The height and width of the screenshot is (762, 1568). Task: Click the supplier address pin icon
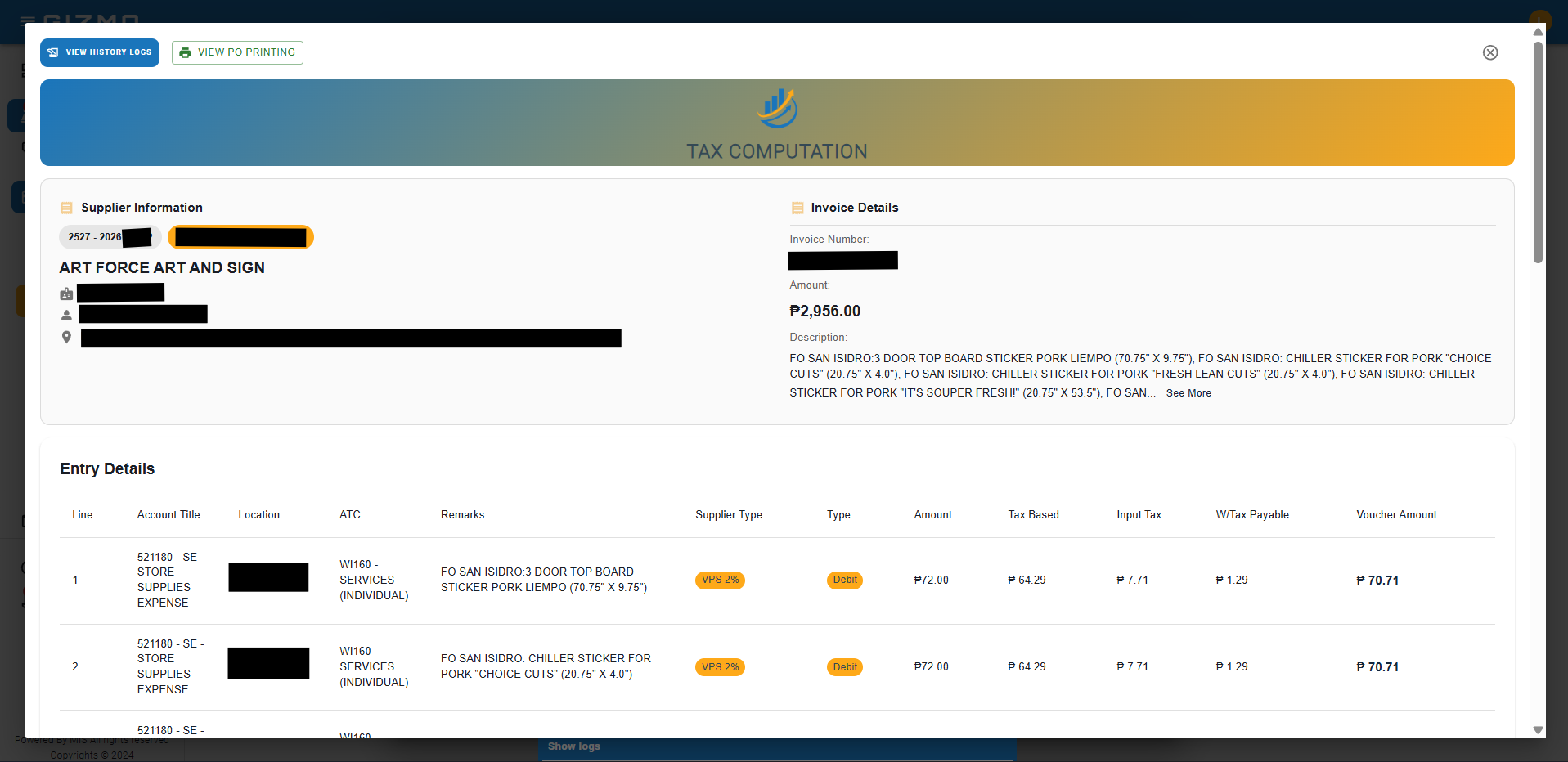click(66, 337)
